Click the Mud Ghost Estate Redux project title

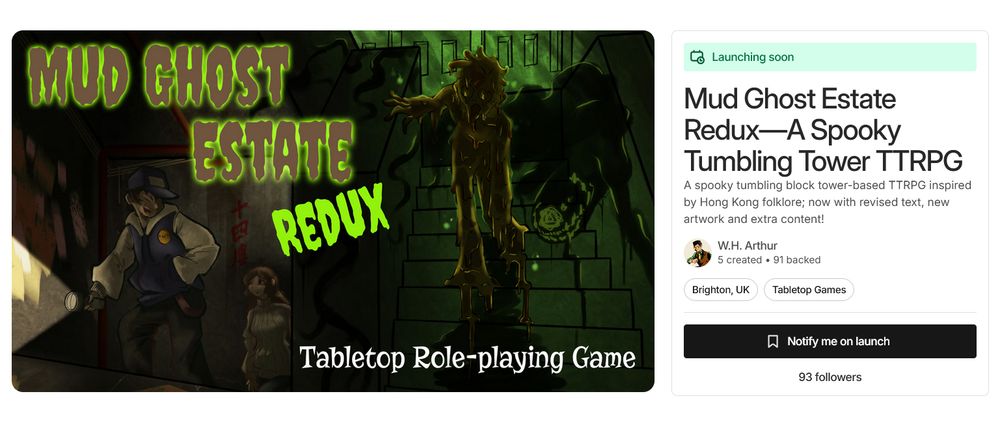[823, 130]
